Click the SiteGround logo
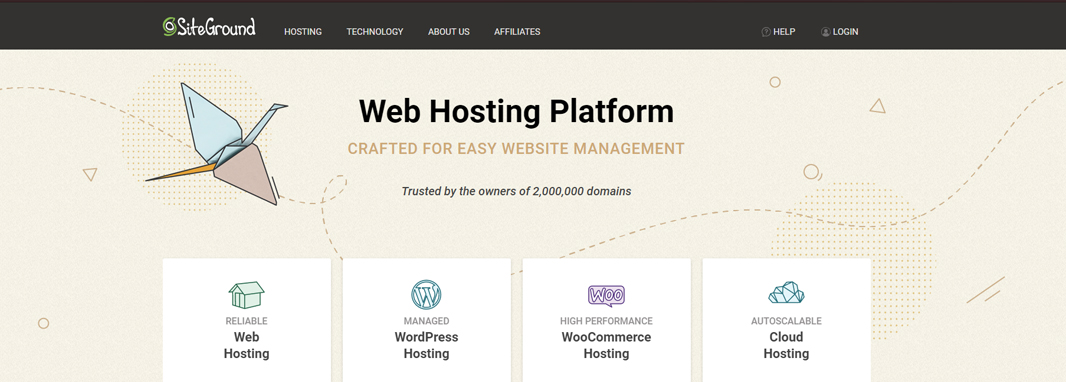Screen dimensions: 1066x382 click(209, 27)
